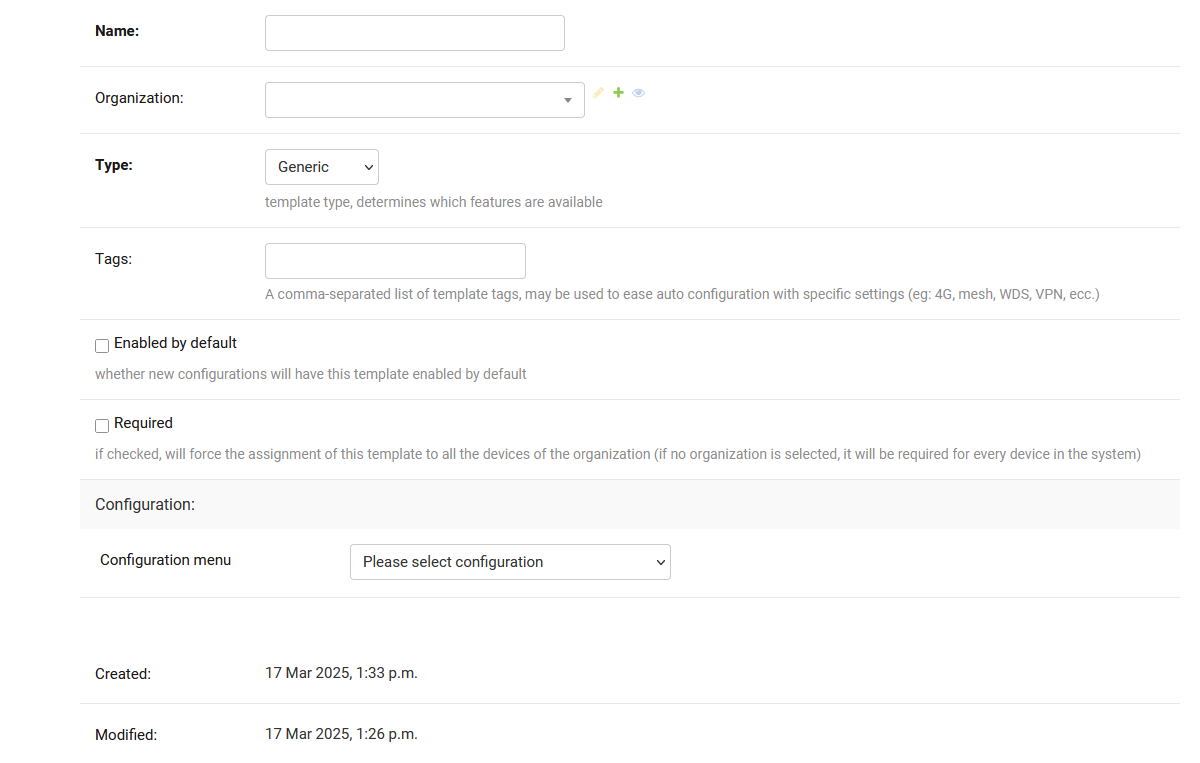The image size is (1200, 763).
Task: Enable the 'Enabled by default' checkbox
Action: click(102, 346)
